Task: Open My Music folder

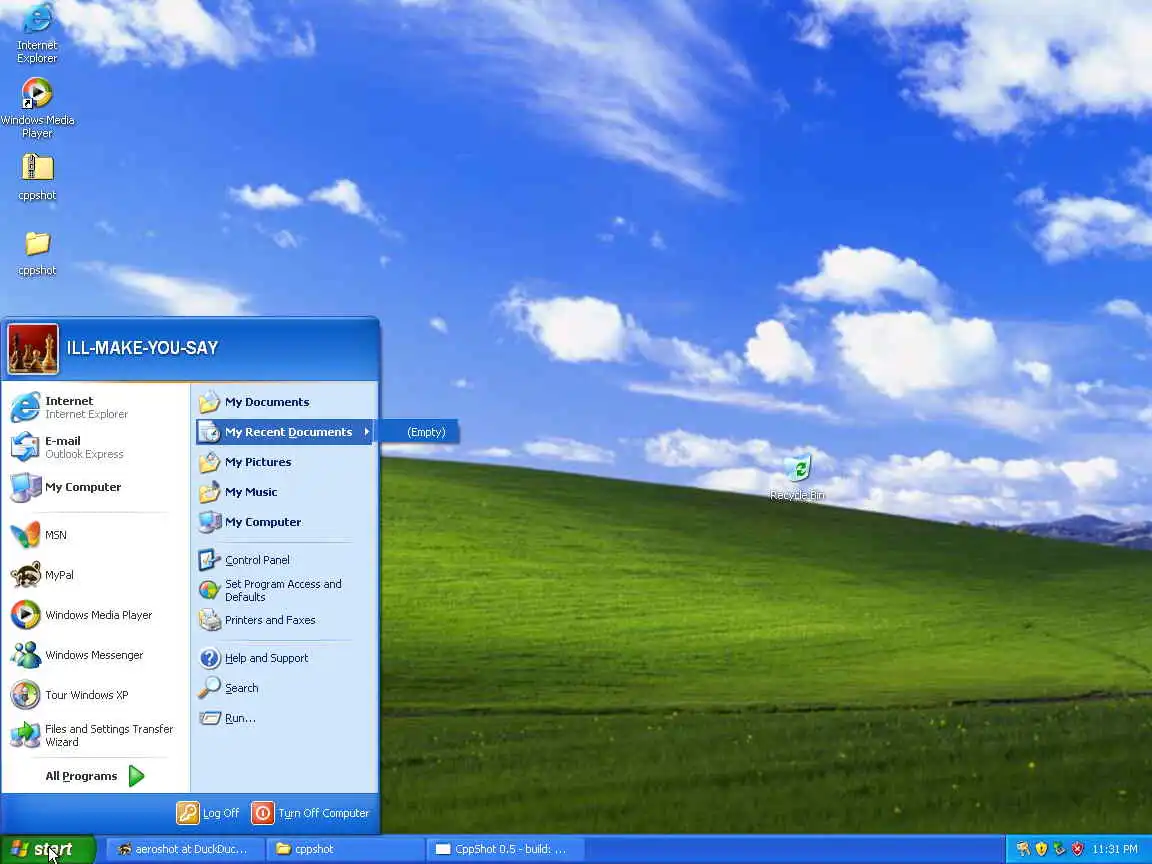Action: pyautogui.click(x=285, y=492)
